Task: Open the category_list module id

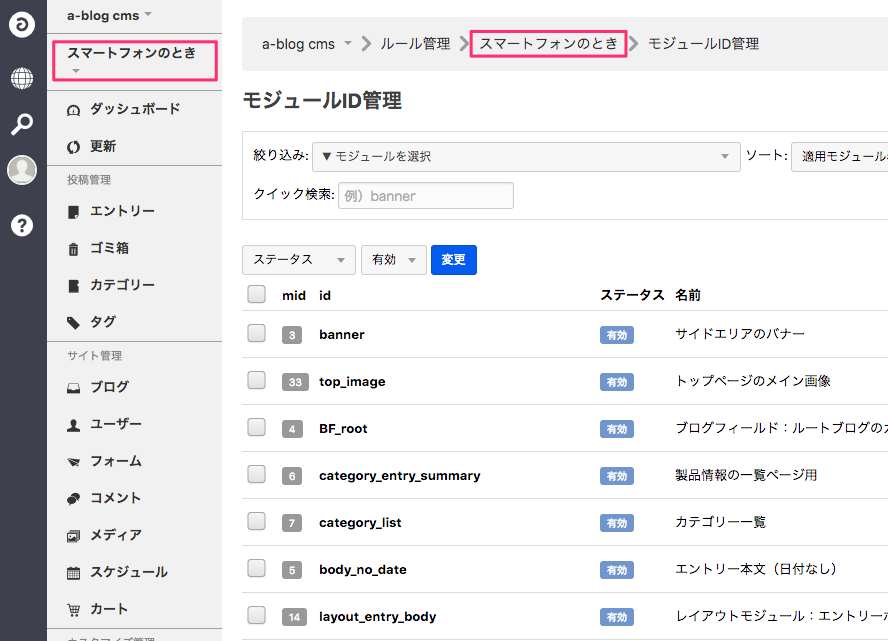Action: click(x=360, y=523)
